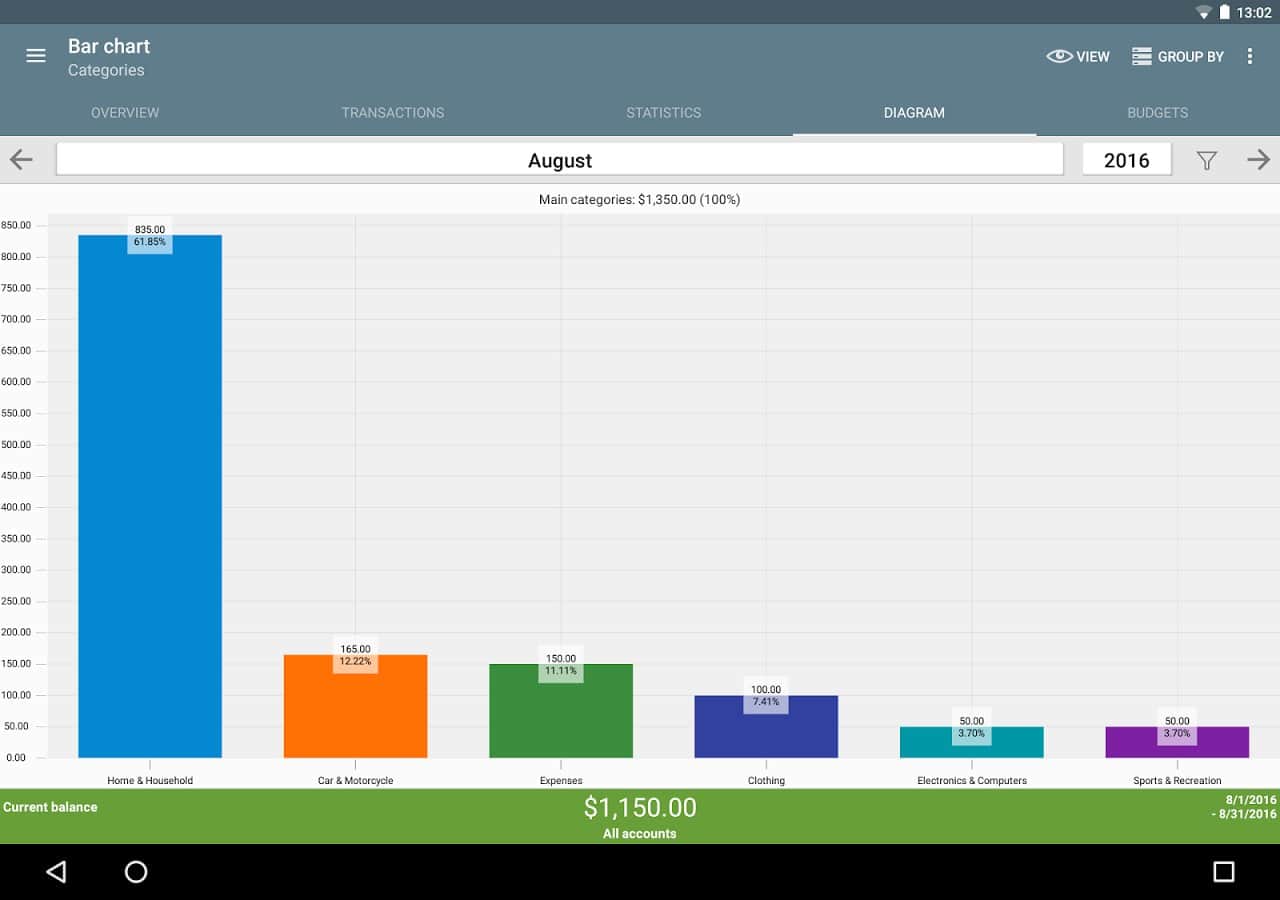Tap the $1,150.00 current balance
This screenshot has height=900, width=1280.
[x=640, y=808]
